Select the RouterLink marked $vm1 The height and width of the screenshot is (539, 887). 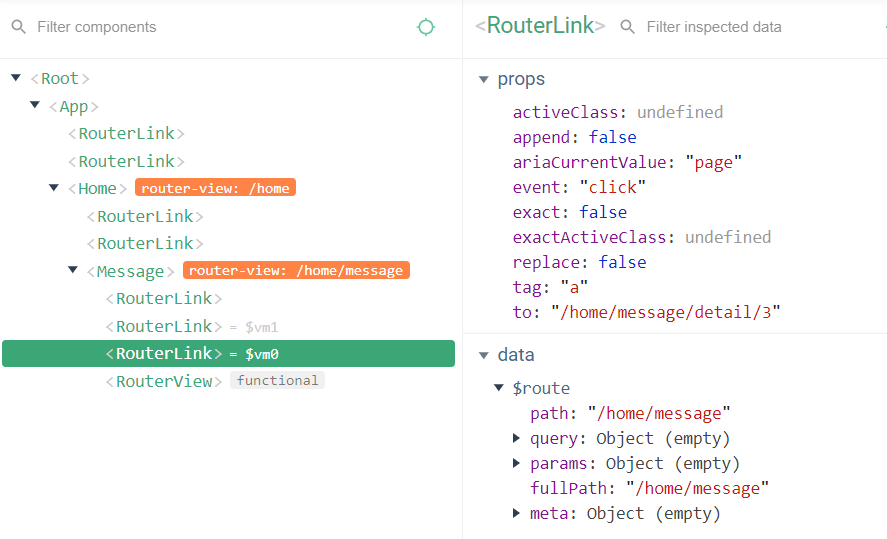tap(164, 326)
